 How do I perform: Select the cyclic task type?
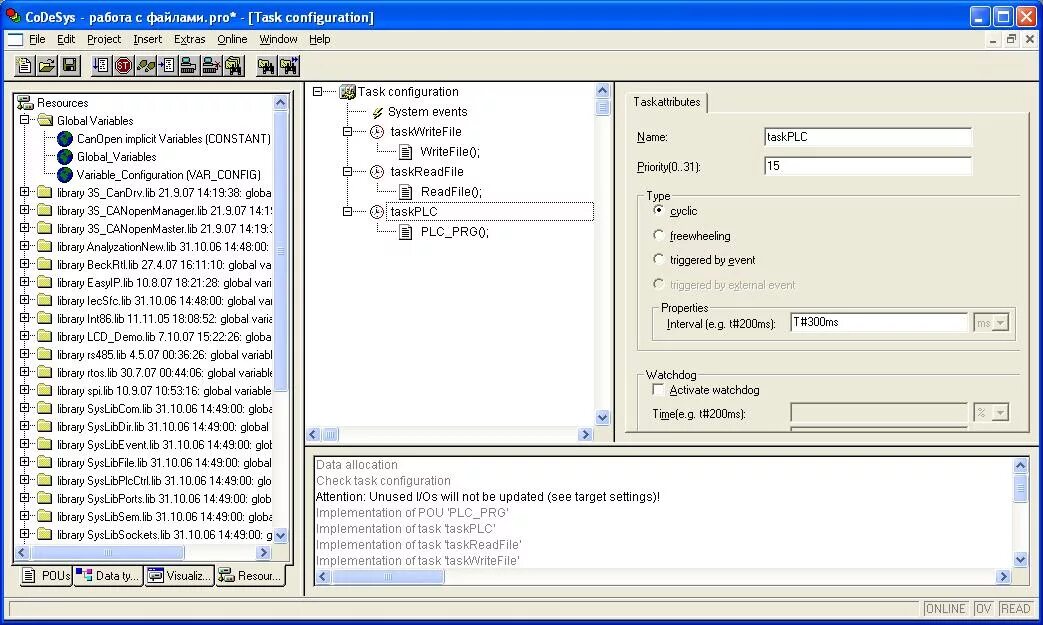pos(659,210)
